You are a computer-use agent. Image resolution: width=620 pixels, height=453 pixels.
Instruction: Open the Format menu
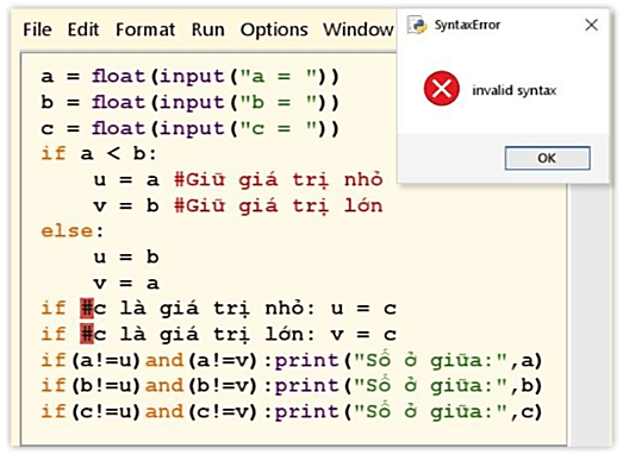[146, 29]
